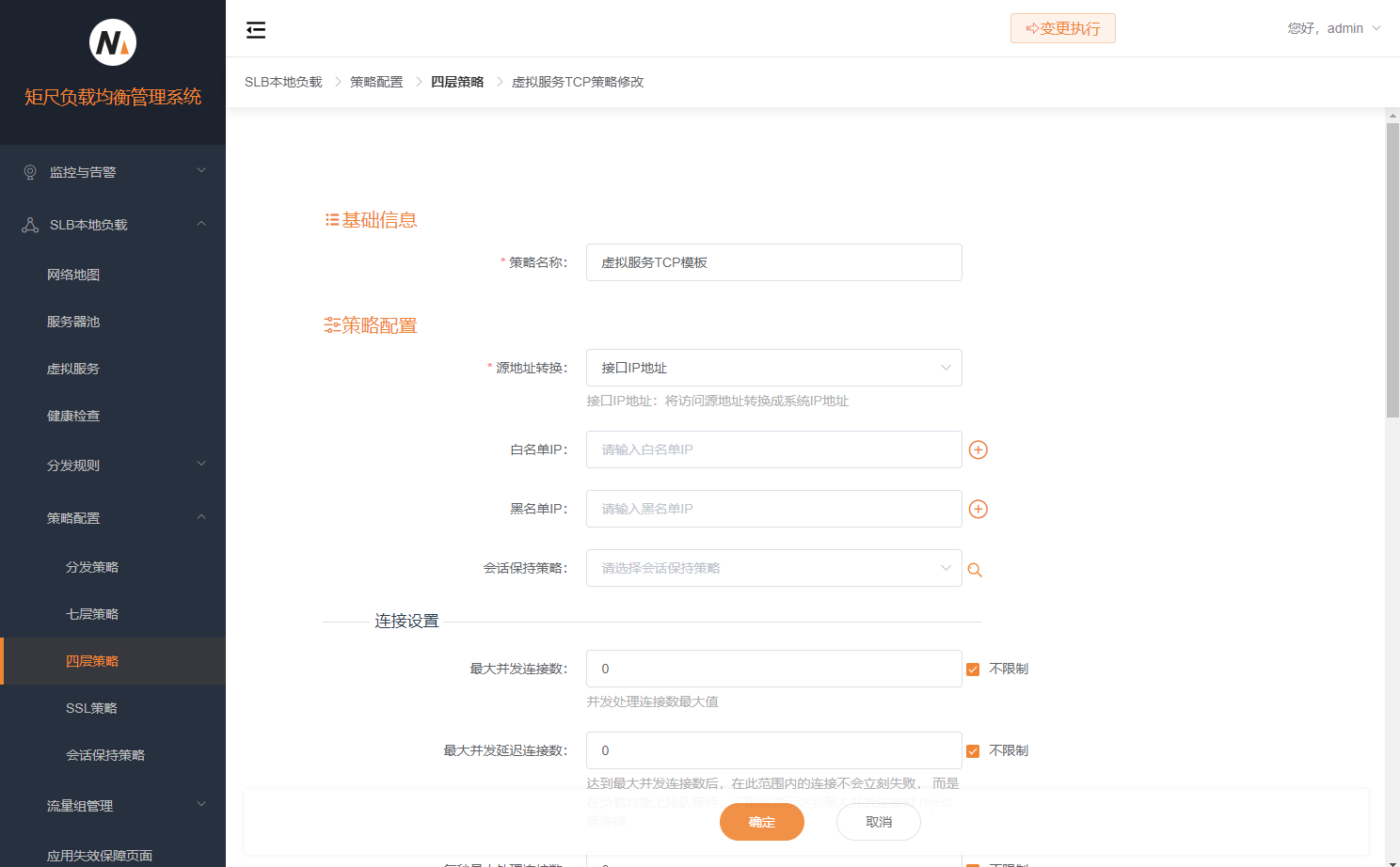
Task: Uncheck 不限制 for 最大并发延迟连接数
Action: (x=972, y=750)
